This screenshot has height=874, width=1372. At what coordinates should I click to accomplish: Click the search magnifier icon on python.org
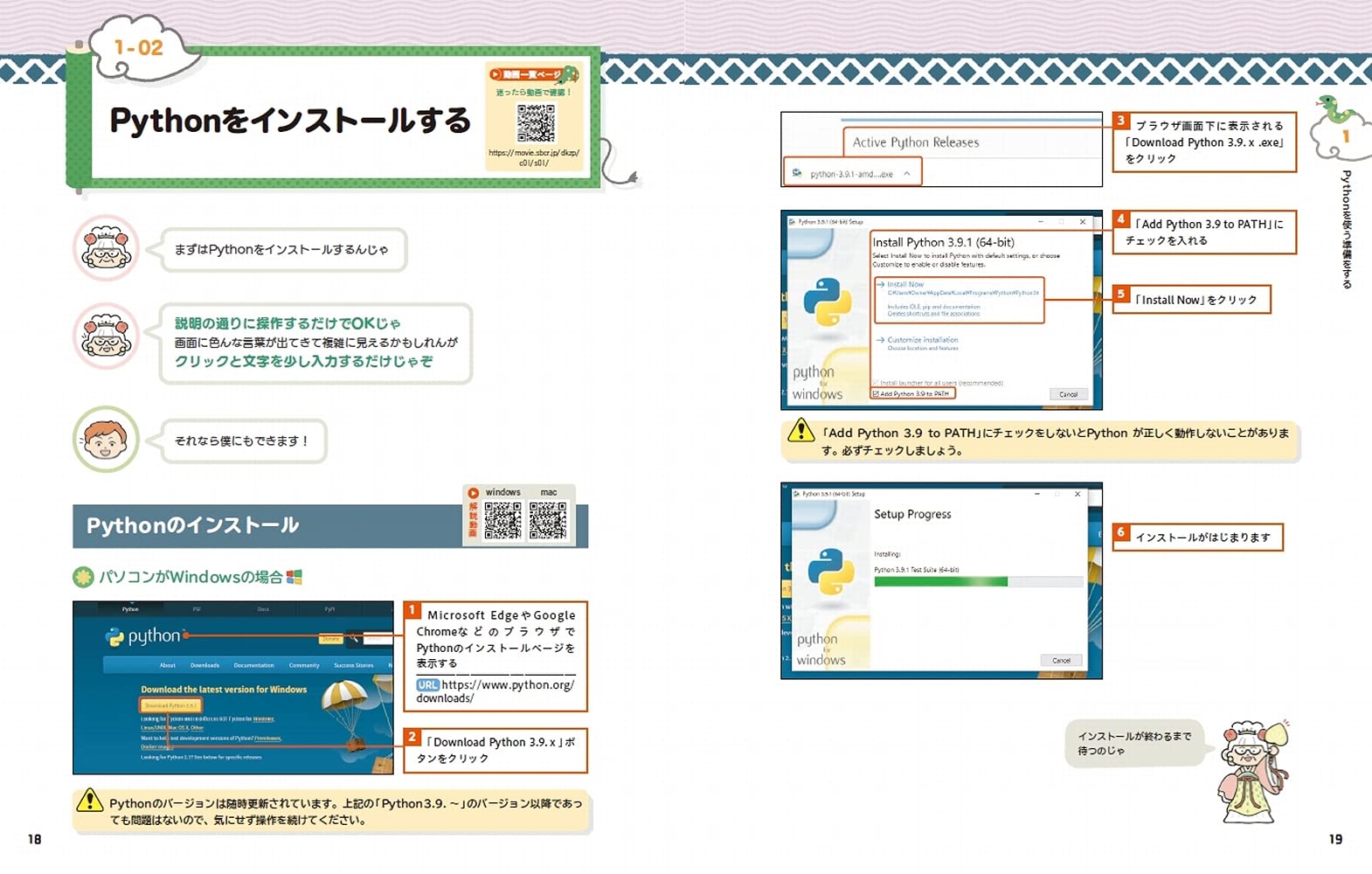point(354,639)
